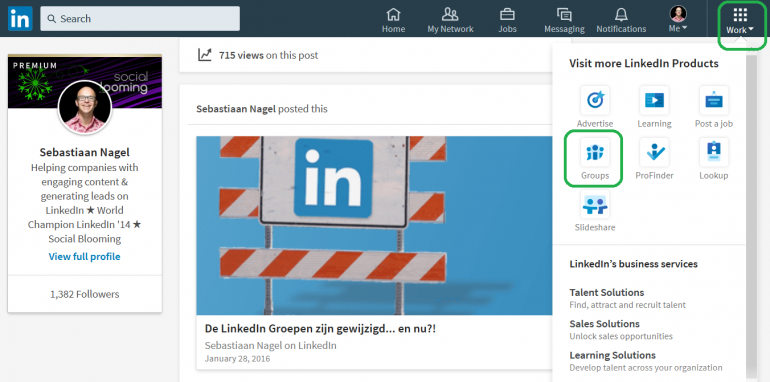Open the Jobs section
Screen dimensions: 770x382
pyautogui.click(x=507, y=20)
